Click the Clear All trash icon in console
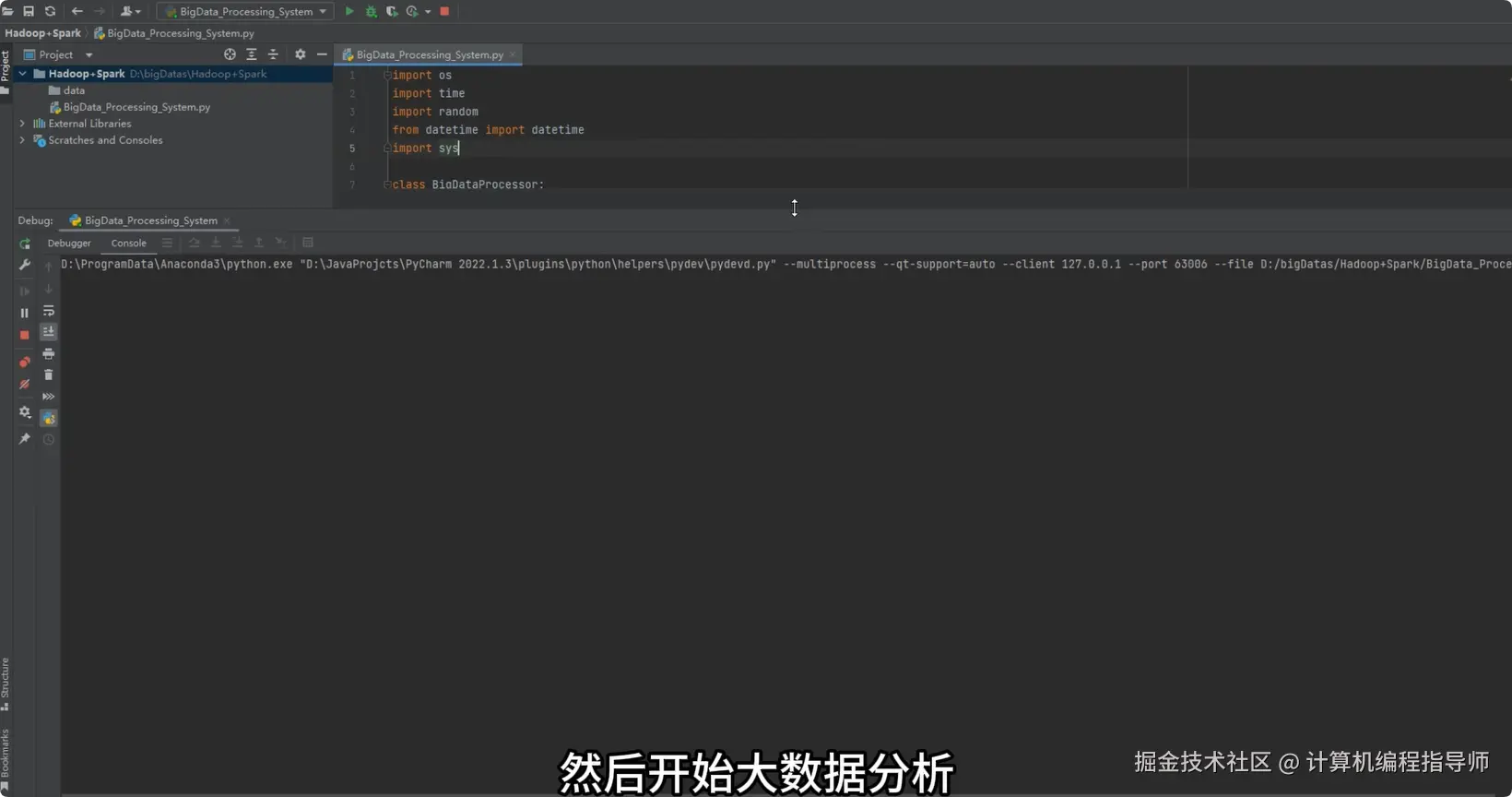The width and height of the screenshot is (1512, 797). pyautogui.click(x=49, y=375)
